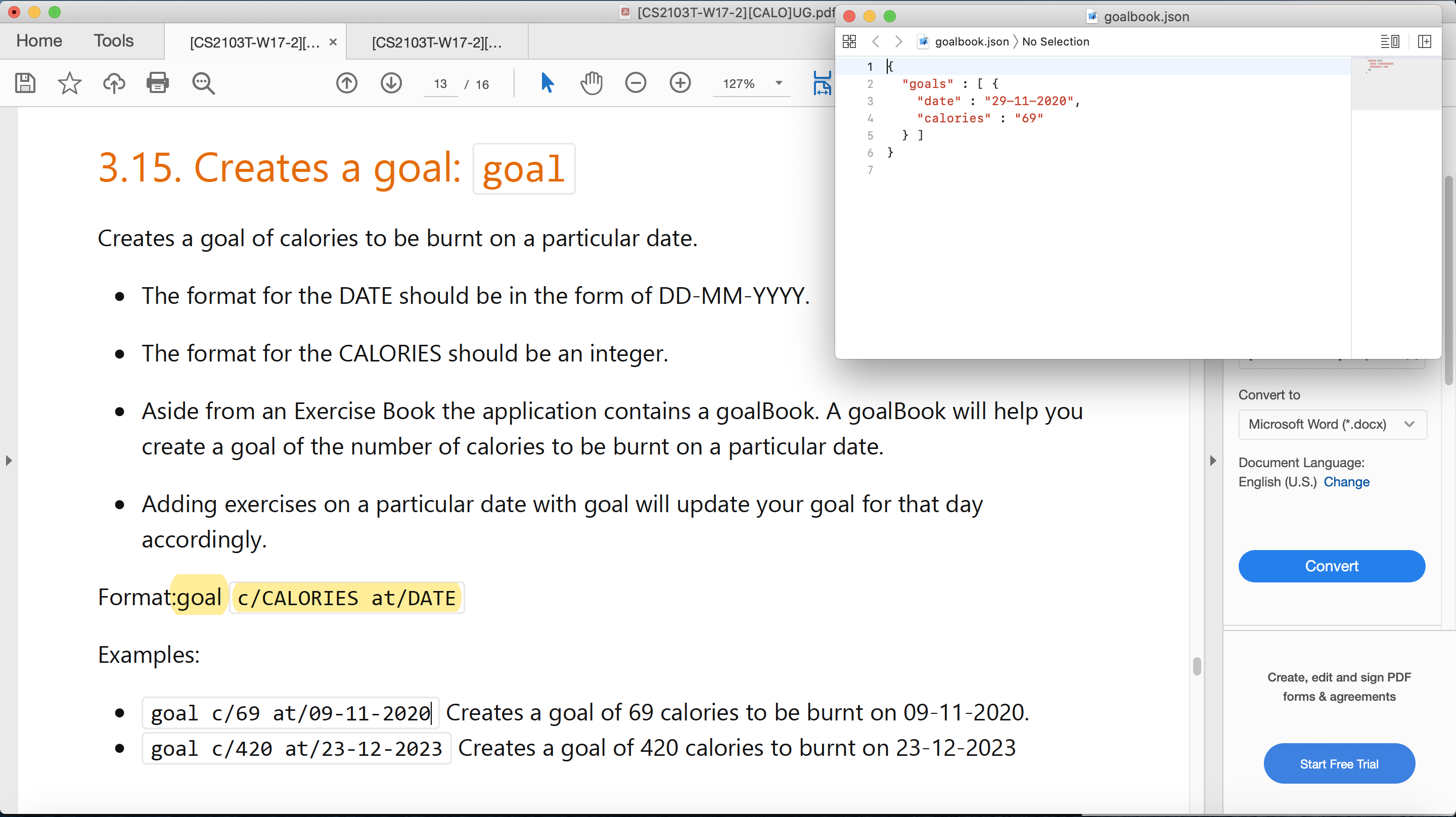Select the Tools menu tab
This screenshot has height=817, width=1456.
(x=114, y=41)
